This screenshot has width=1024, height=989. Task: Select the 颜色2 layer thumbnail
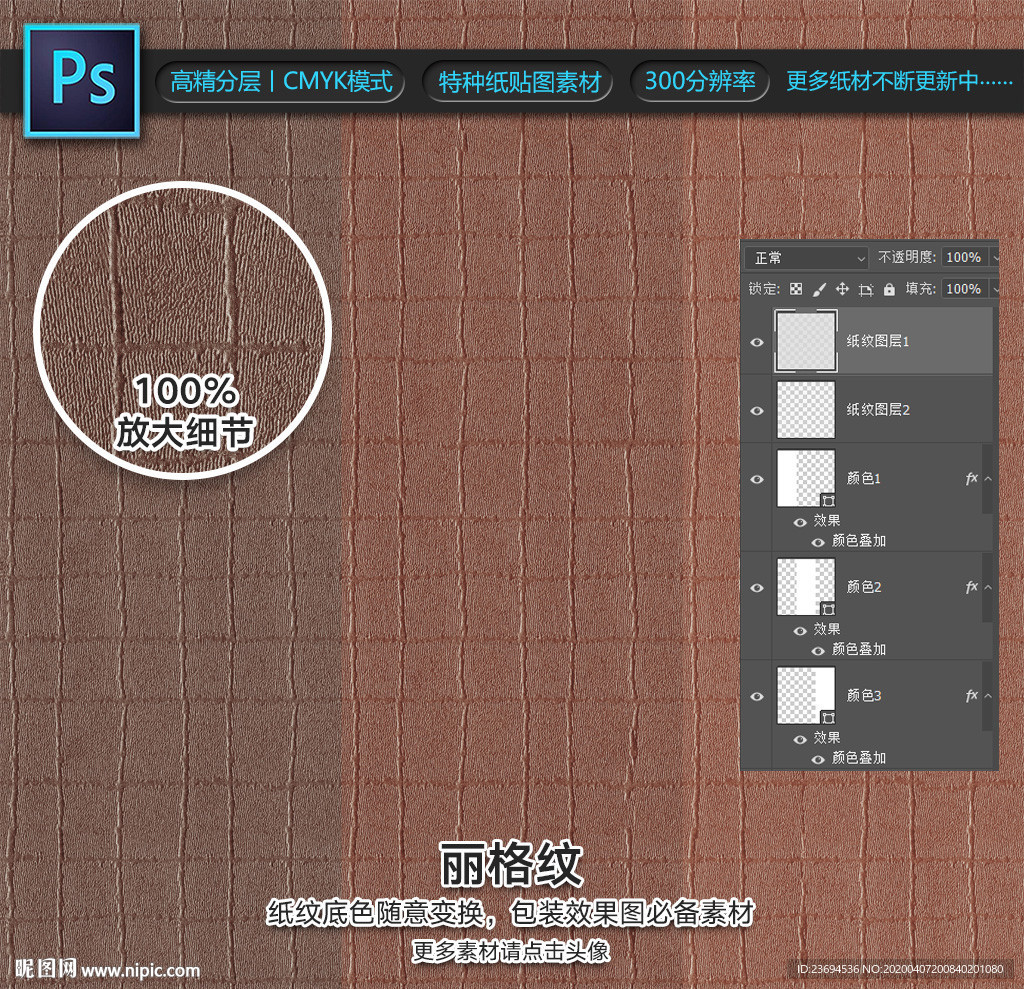[x=806, y=587]
